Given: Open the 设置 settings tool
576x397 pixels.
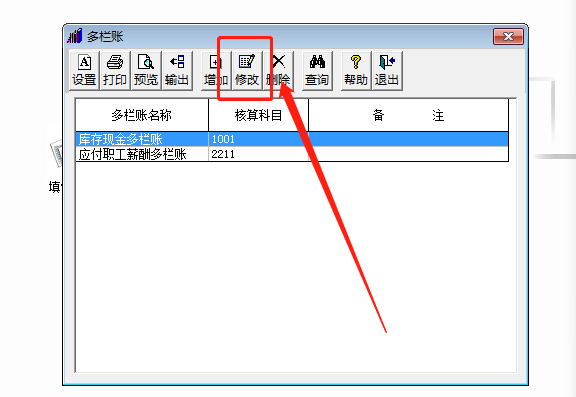Looking at the screenshot, I should click(84, 71).
